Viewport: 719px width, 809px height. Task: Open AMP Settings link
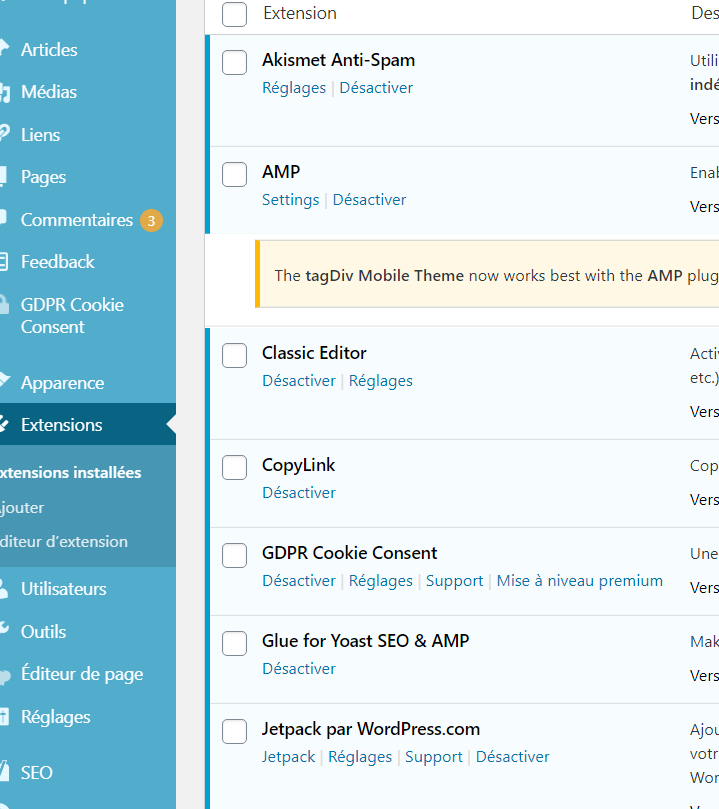click(290, 200)
